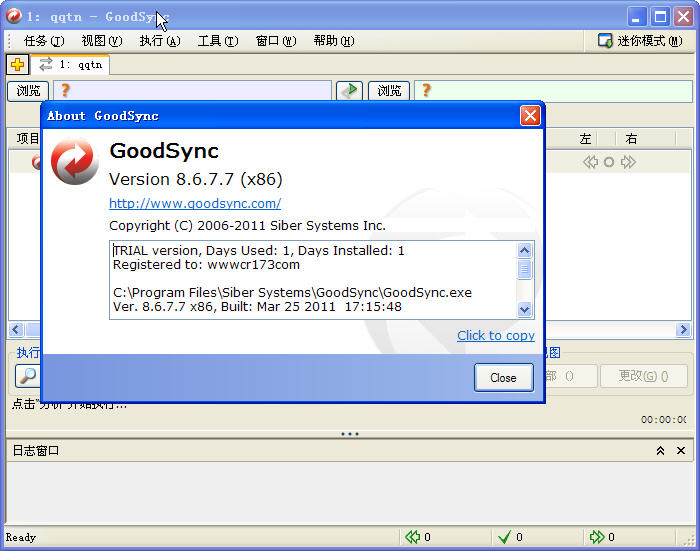
Task: Click the left-to-right arrow icon in file list
Action: pos(628,162)
